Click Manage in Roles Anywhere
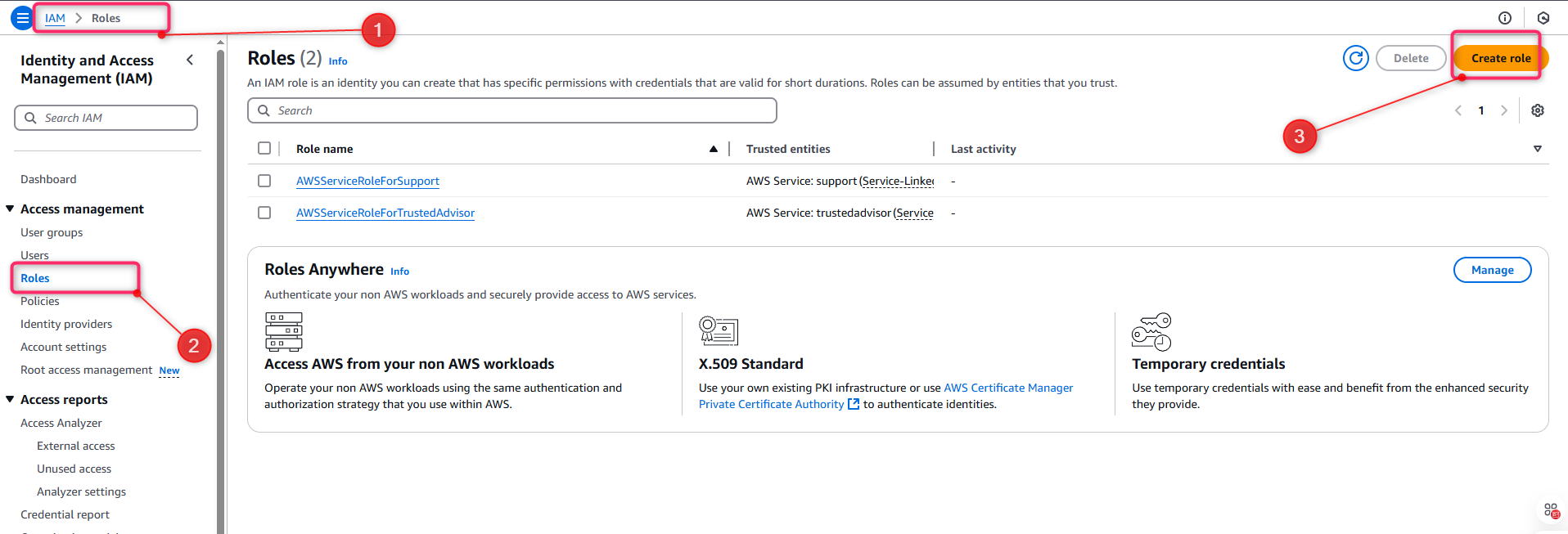 pos(1493,270)
